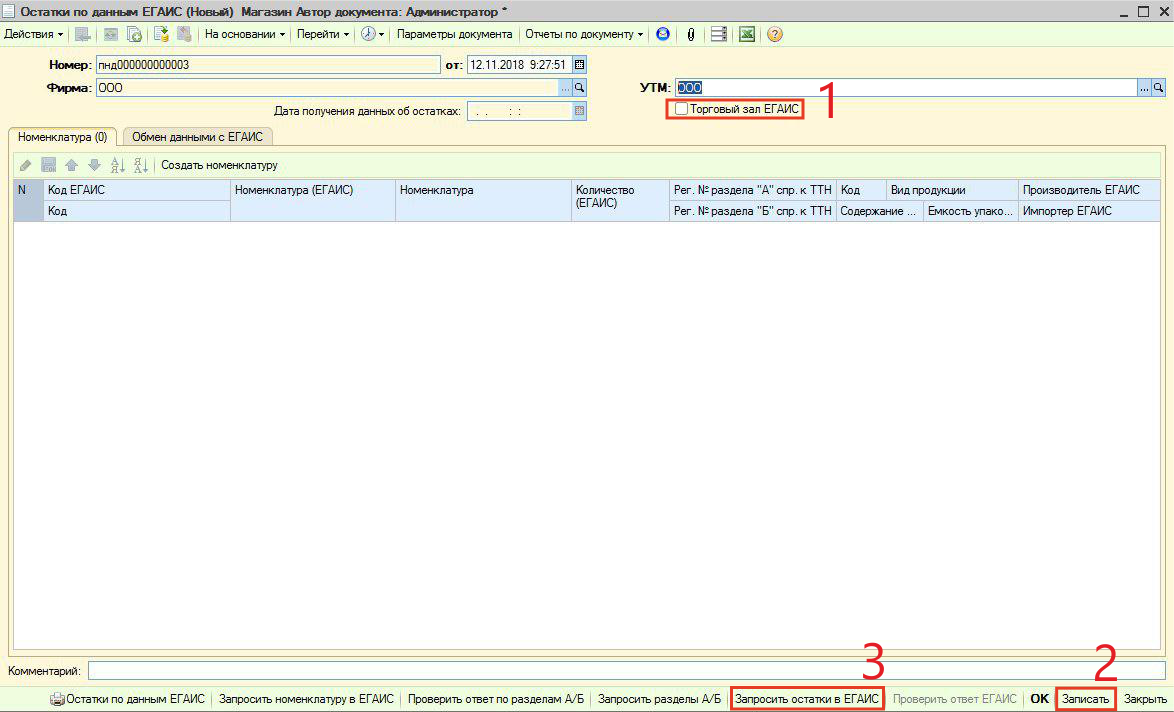
Task: Open help with the question mark icon
Action: click(x=775, y=34)
